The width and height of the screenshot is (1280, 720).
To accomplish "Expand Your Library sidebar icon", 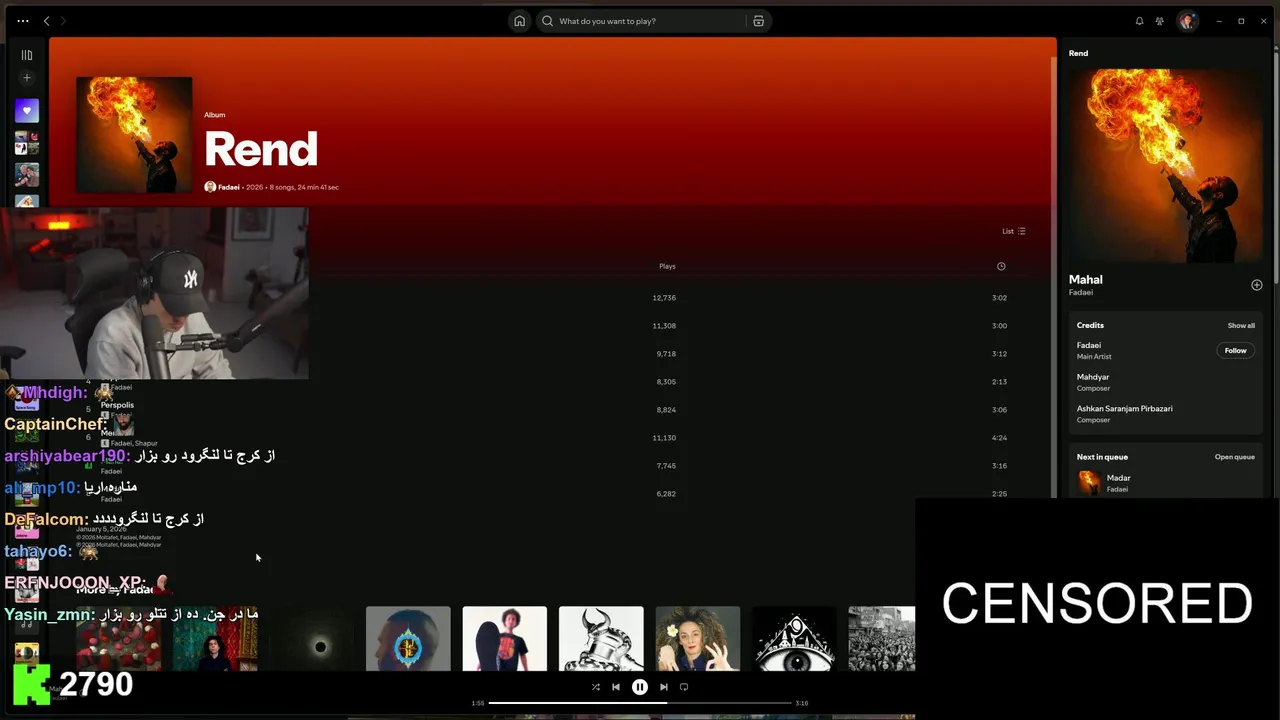I will [27, 55].
